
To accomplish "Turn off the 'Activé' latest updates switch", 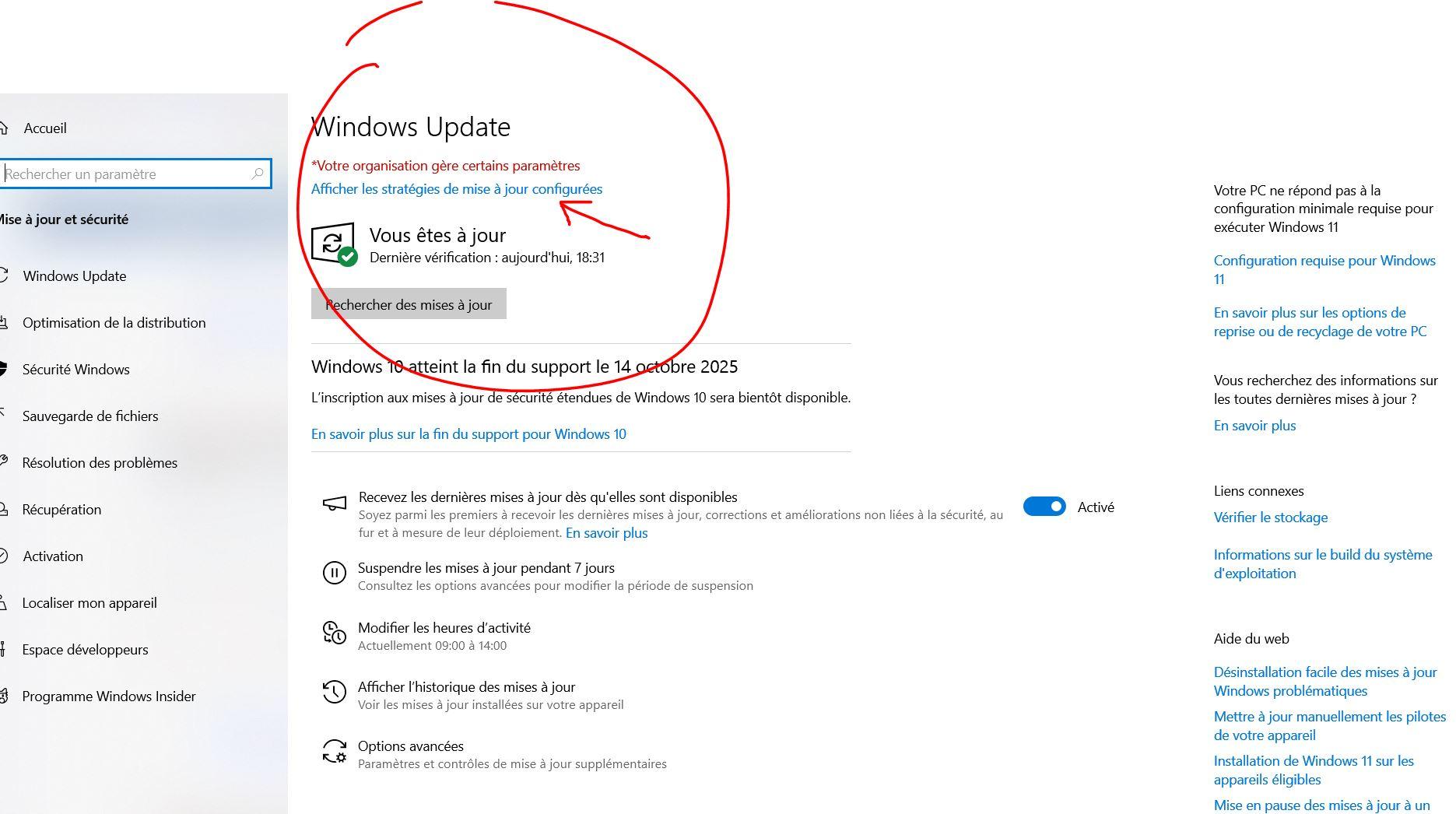I will click(1044, 507).
